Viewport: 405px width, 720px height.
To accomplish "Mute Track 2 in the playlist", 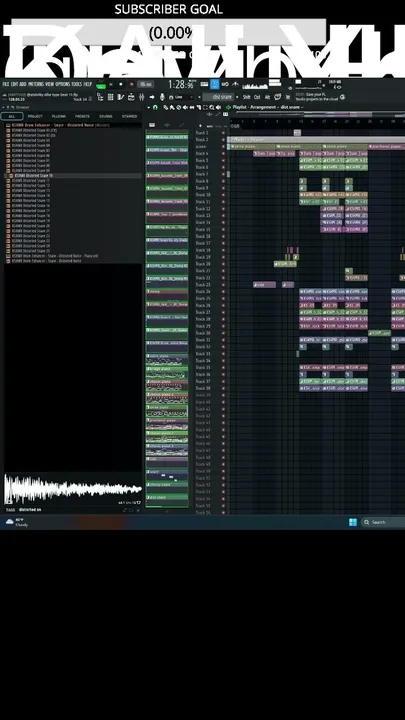I will 224,140.
